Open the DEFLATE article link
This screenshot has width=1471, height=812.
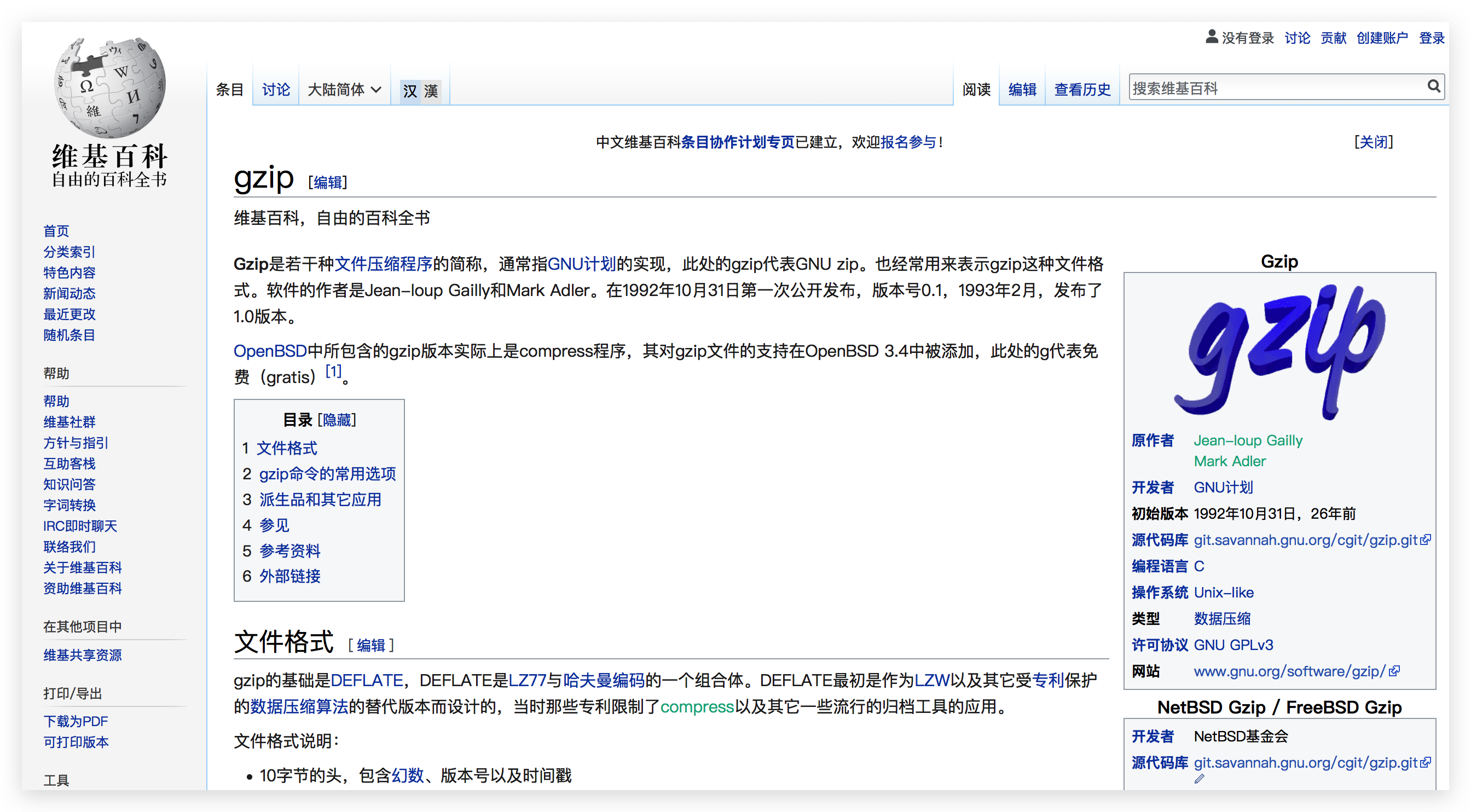click(367, 680)
